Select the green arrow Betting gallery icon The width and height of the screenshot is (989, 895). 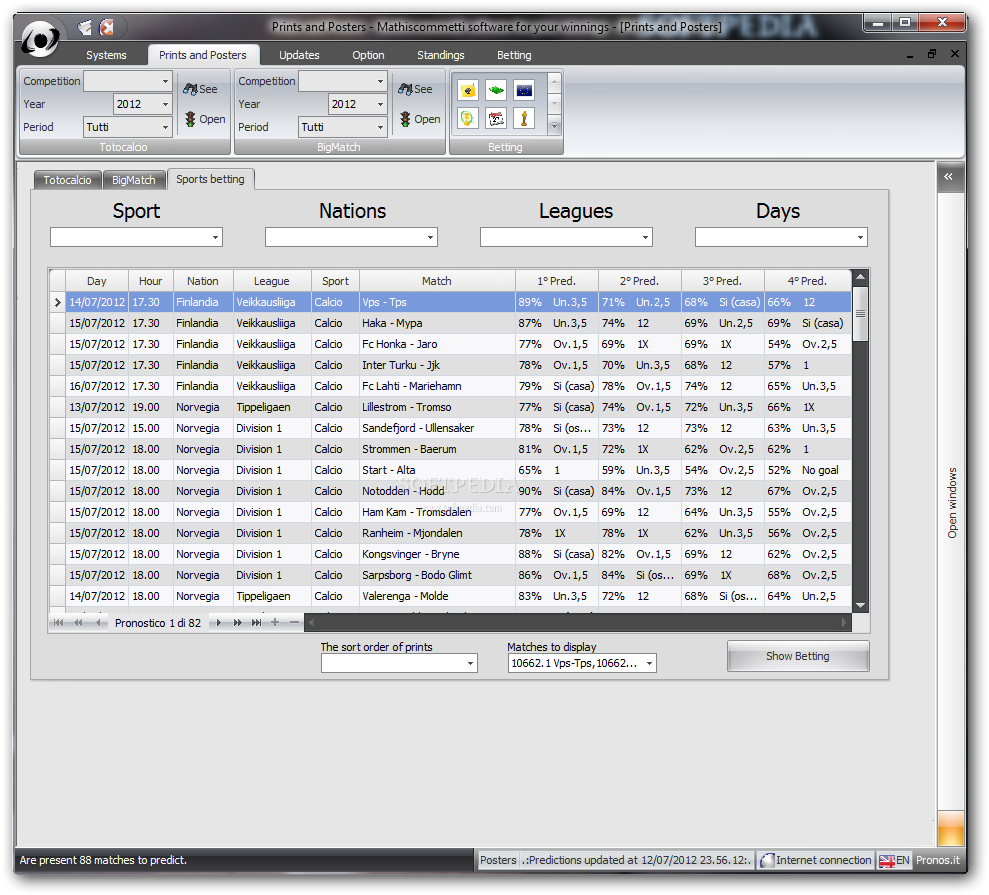click(x=496, y=90)
